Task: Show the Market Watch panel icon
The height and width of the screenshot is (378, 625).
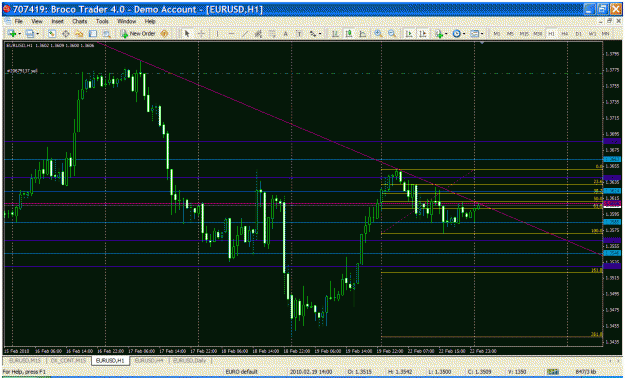Action: [52, 34]
